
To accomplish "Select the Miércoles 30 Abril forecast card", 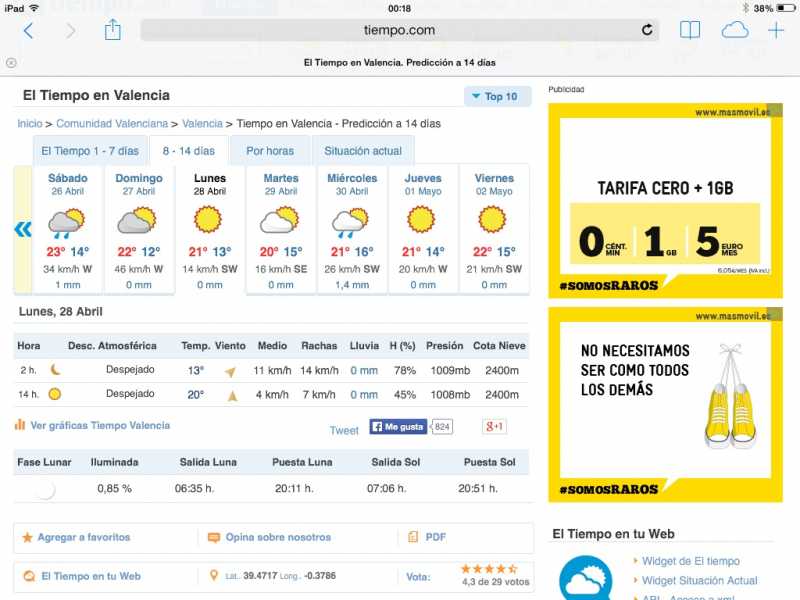I will [352, 230].
